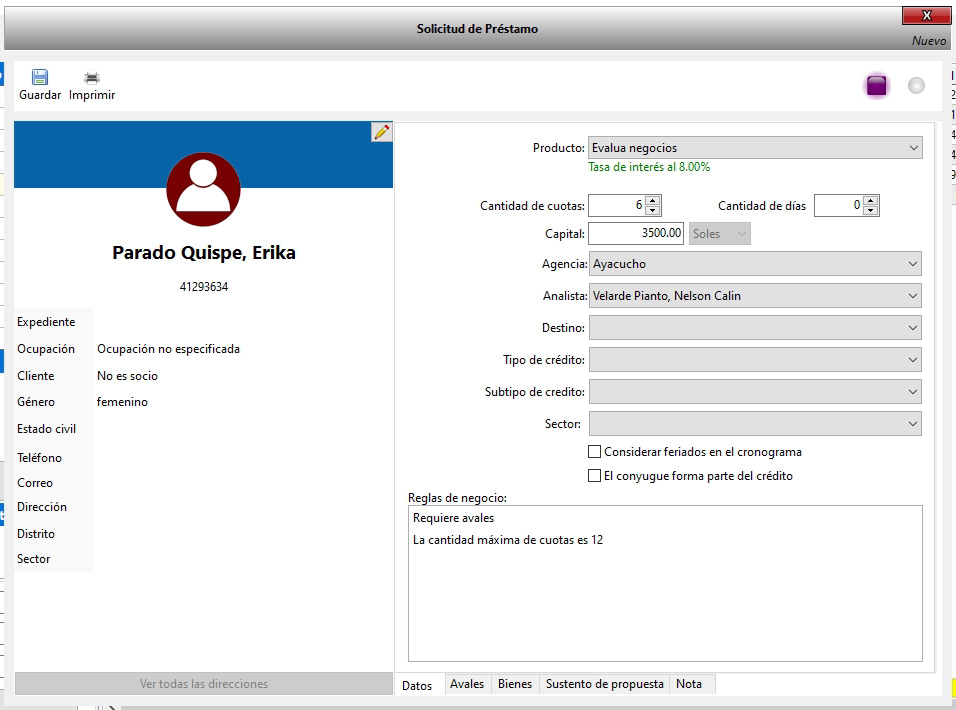Enable Considerar feriados en el cronograma
The height and width of the screenshot is (710, 956).
(595, 452)
